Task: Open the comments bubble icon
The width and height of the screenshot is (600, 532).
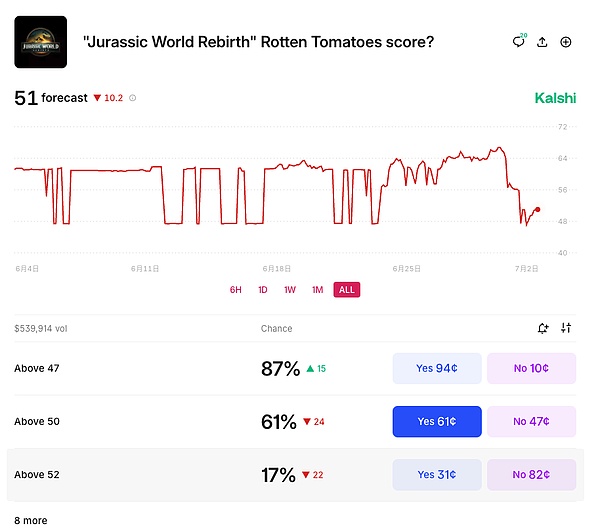Action: tap(520, 42)
